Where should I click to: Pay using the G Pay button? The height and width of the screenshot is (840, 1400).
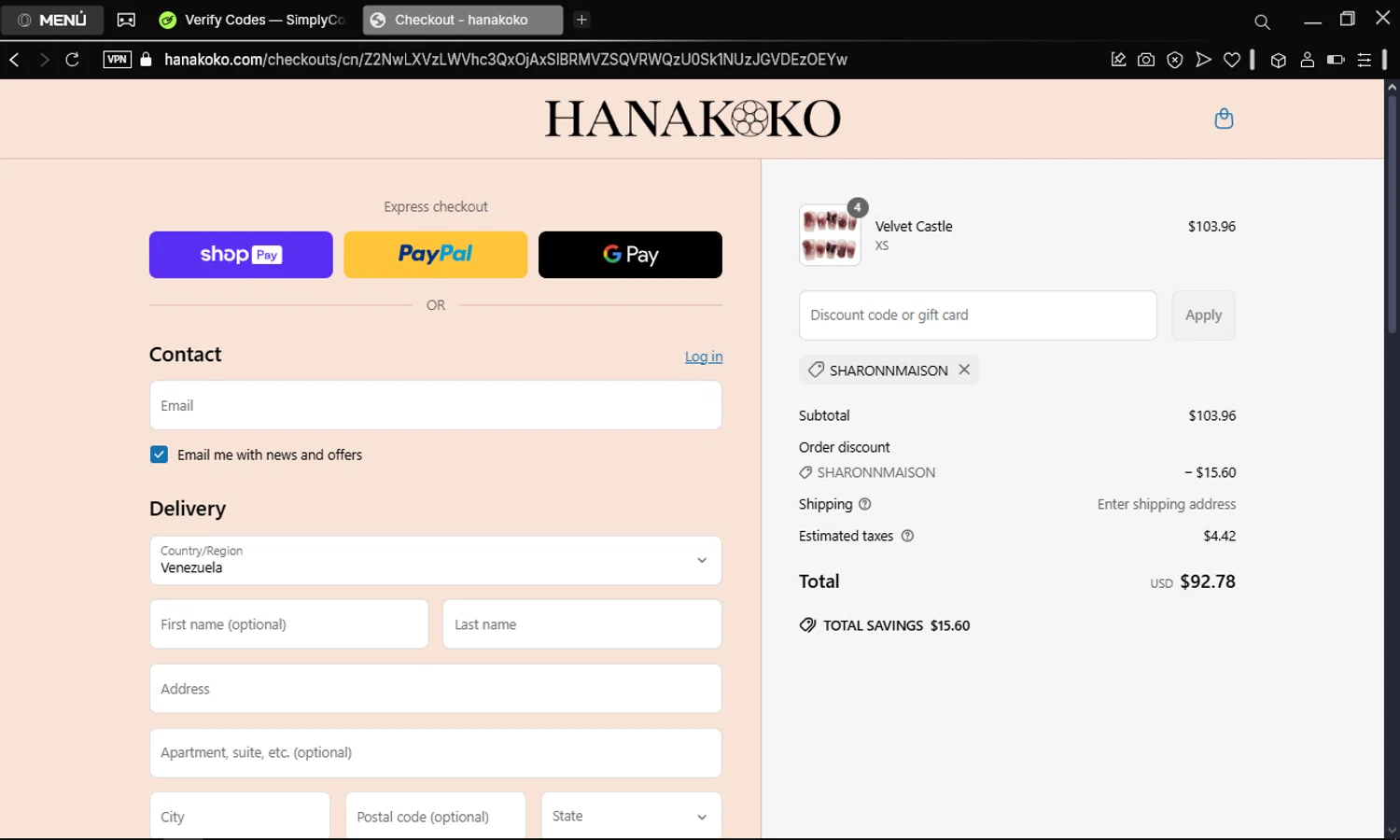coord(630,255)
